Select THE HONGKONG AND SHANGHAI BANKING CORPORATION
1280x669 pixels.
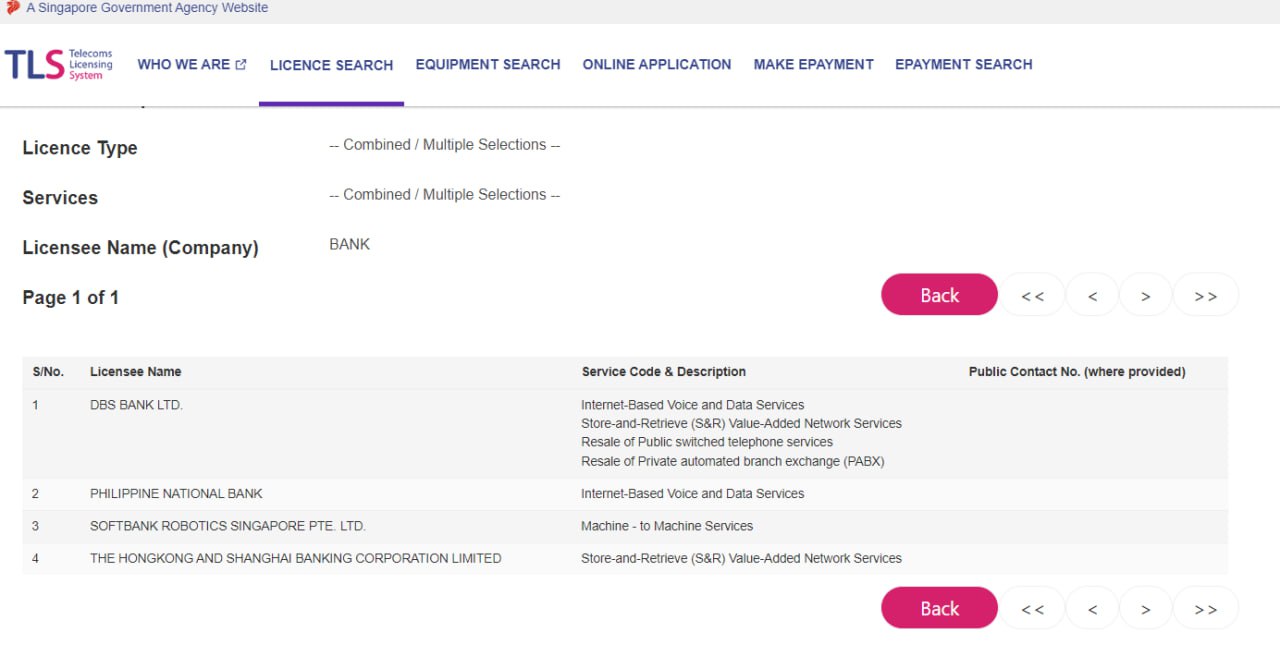pos(296,558)
